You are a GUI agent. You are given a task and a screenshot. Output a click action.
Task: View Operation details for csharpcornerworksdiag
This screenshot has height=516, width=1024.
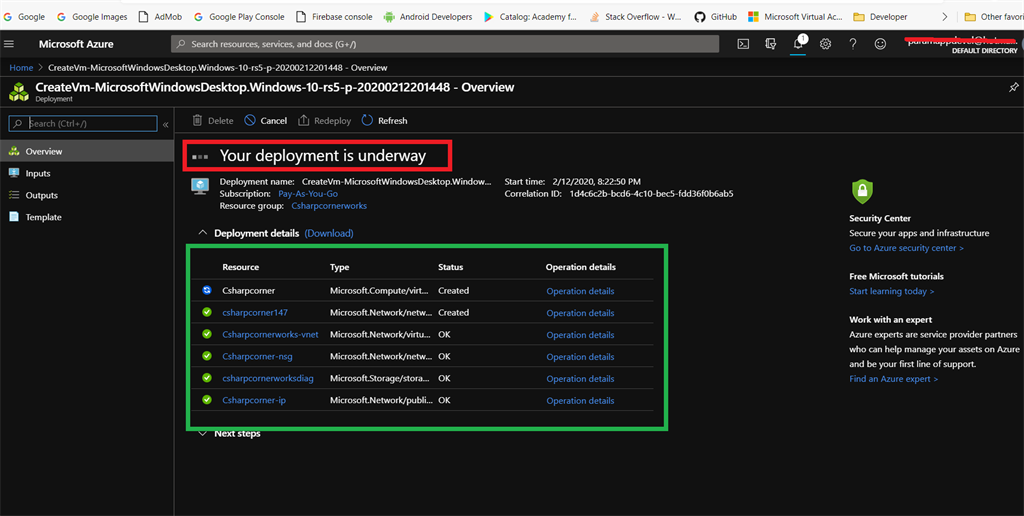click(580, 379)
